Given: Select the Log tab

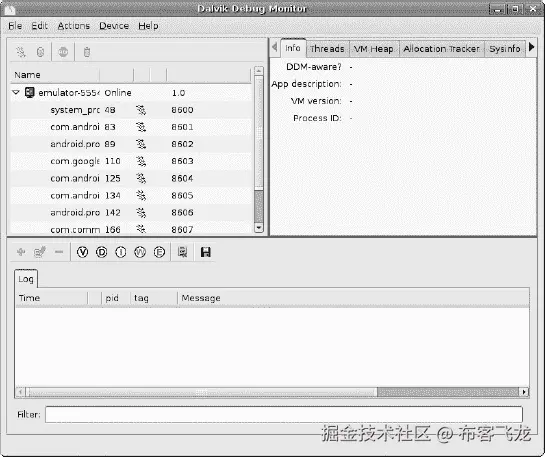Looking at the screenshot, I should pyautogui.click(x=26, y=279).
